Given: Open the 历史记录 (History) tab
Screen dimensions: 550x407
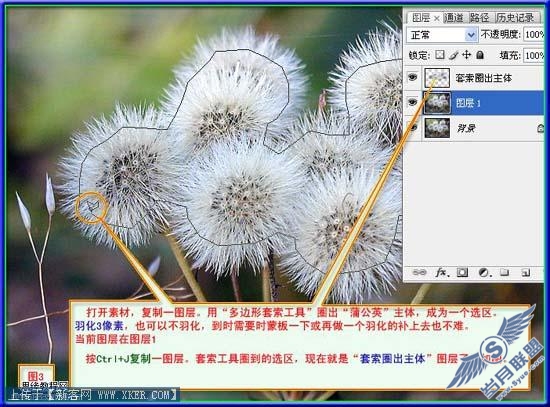Looking at the screenshot, I should point(515,18).
